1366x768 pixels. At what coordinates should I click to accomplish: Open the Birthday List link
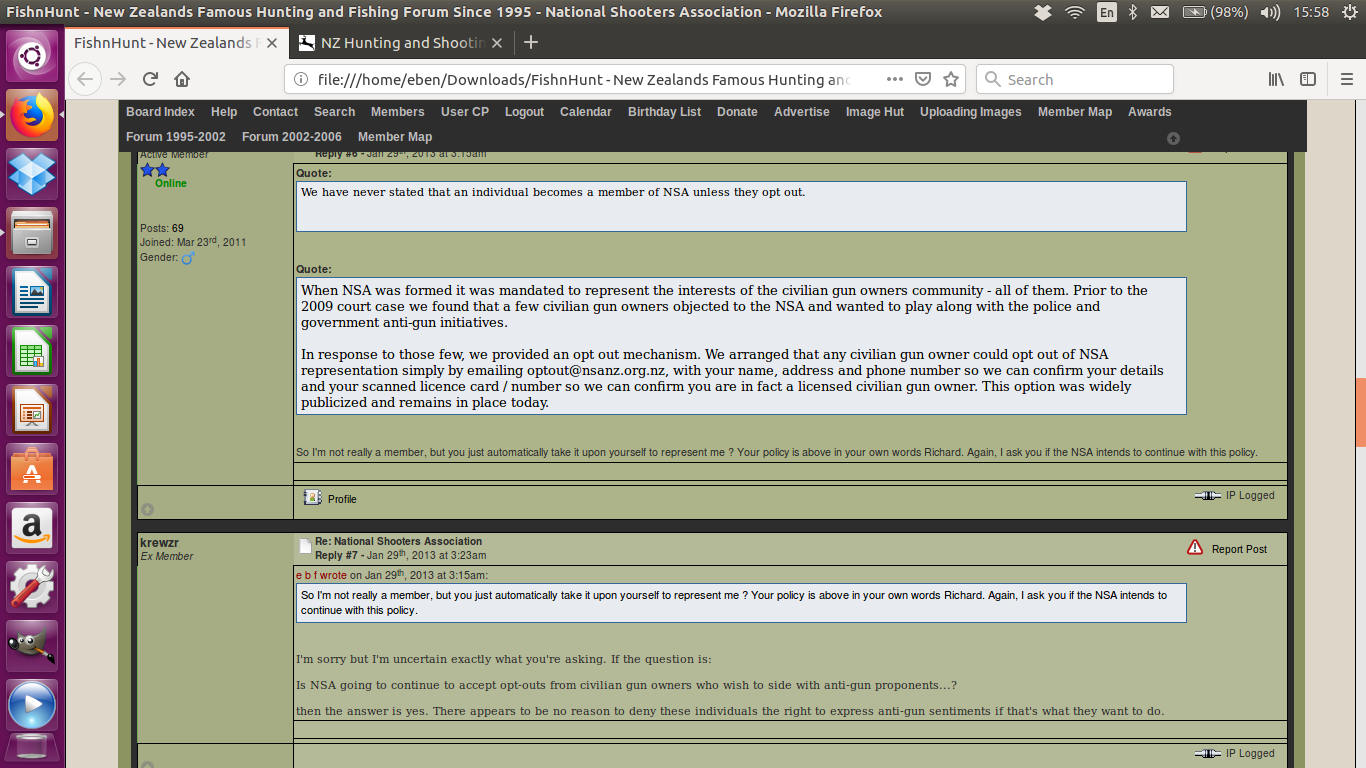664,112
